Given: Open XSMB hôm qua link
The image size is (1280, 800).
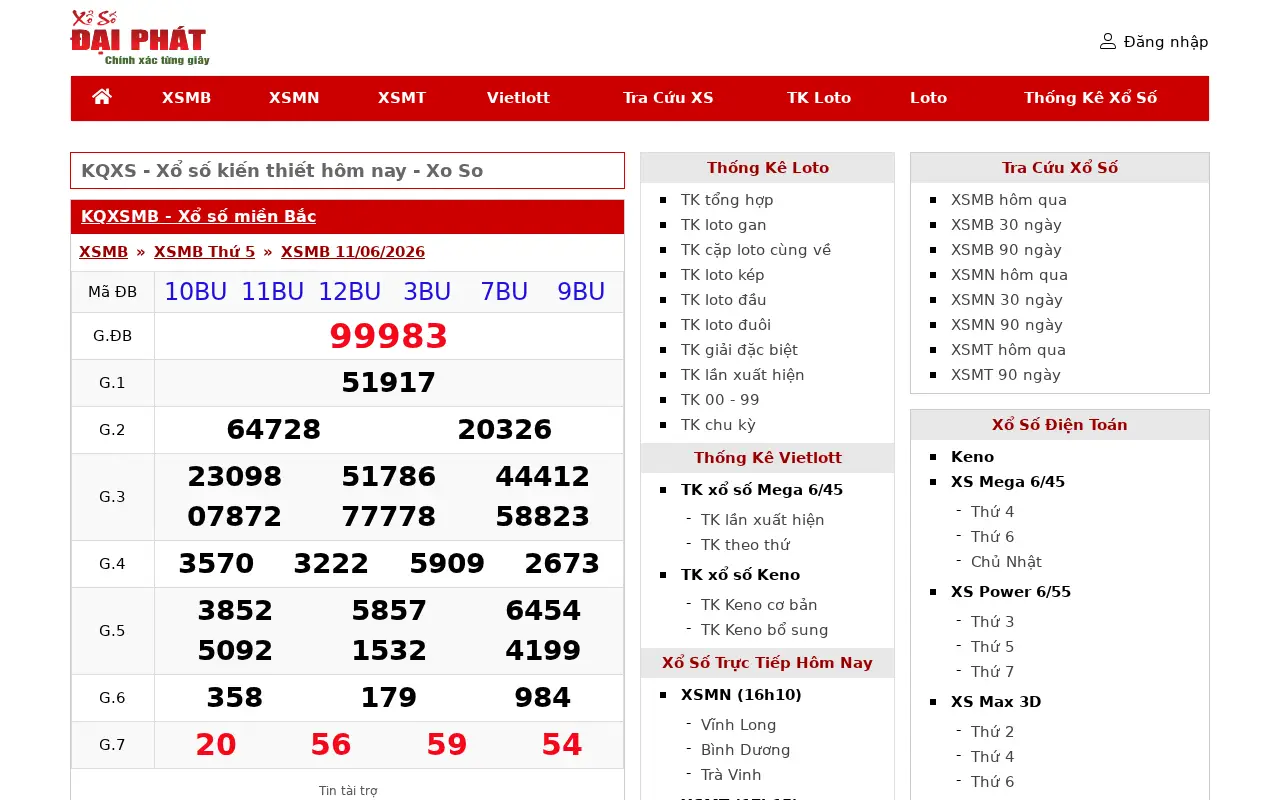Looking at the screenshot, I should (x=1009, y=200).
